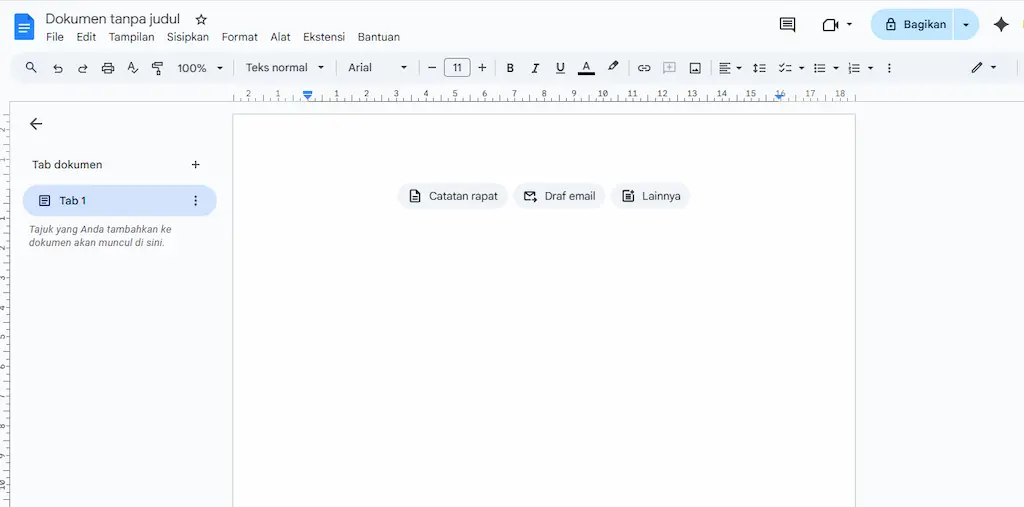Open more toolbar options three dots
Viewport: 1024px width, 507px height.
click(889, 68)
